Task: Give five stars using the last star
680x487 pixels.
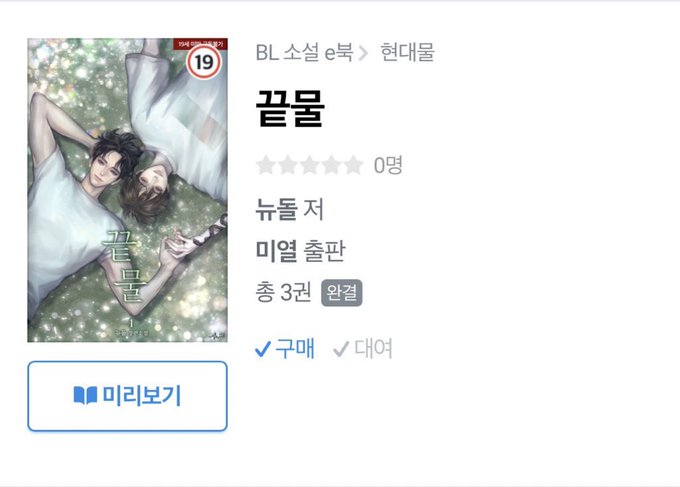Action: [x=353, y=165]
